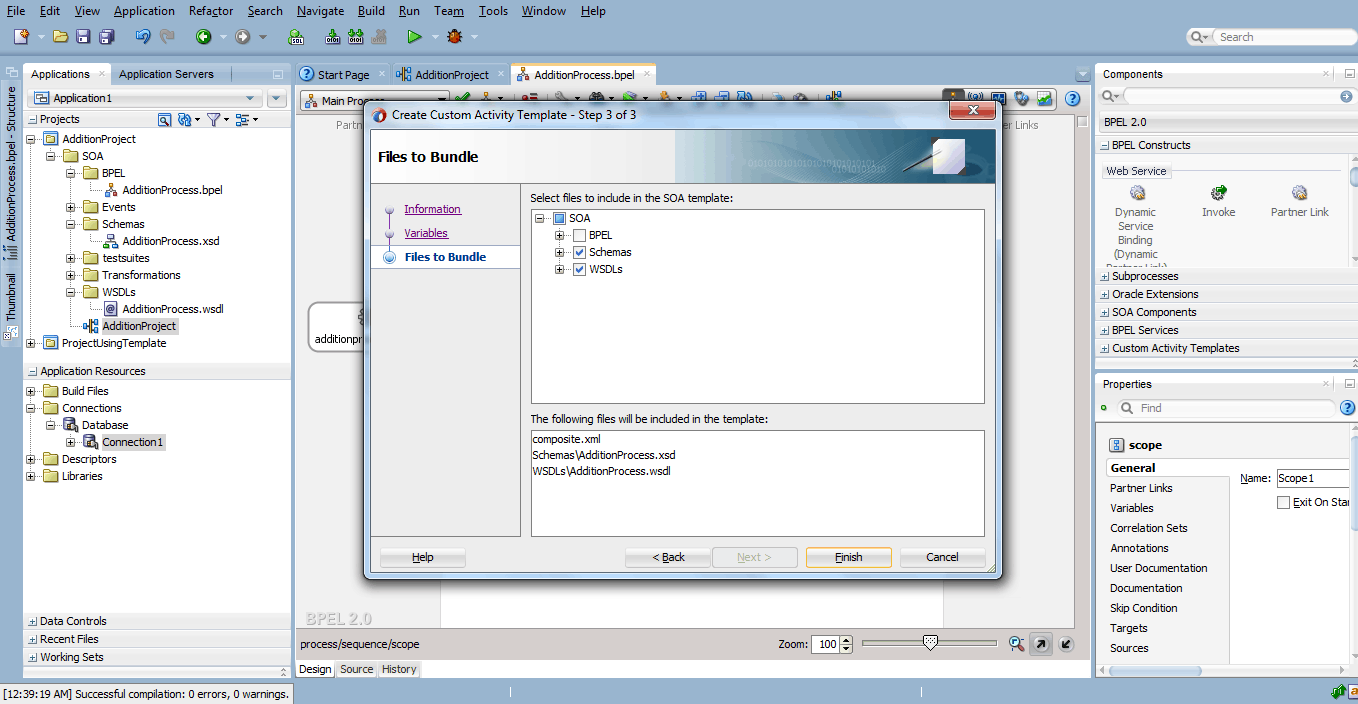
Task: Click the SQL worksheet toolbar icon
Action: (296, 37)
